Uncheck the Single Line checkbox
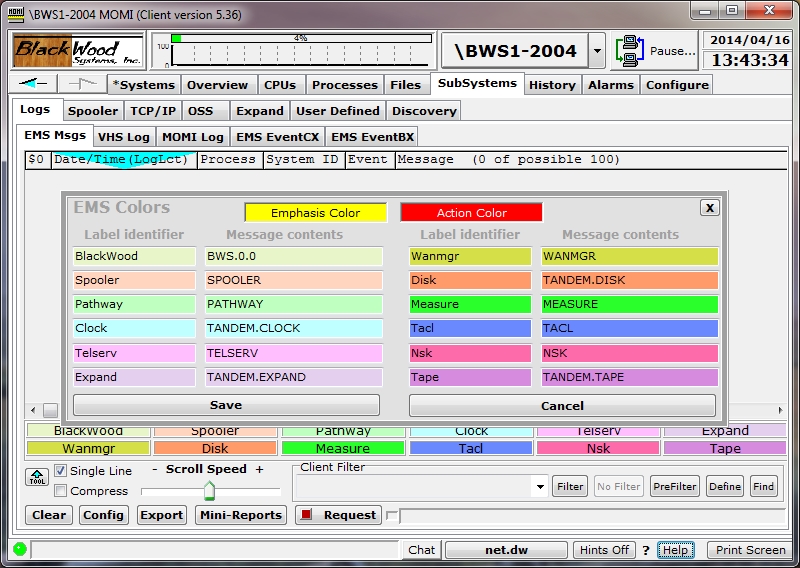 point(60,471)
